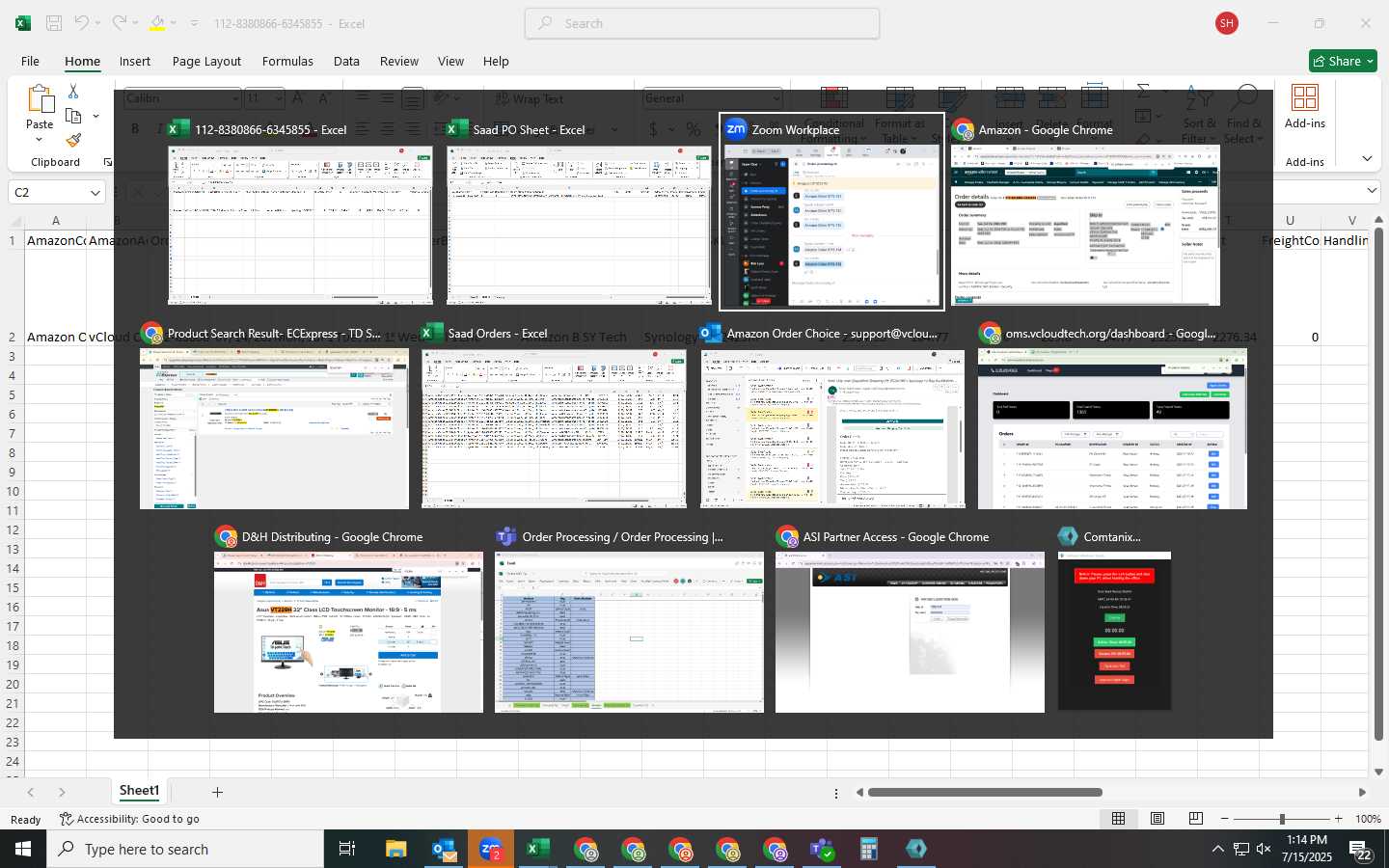Click Accessibility: Good to go status
Image resolution: width=1389 pixels, height=868 pixels.
tap(129, 819)
